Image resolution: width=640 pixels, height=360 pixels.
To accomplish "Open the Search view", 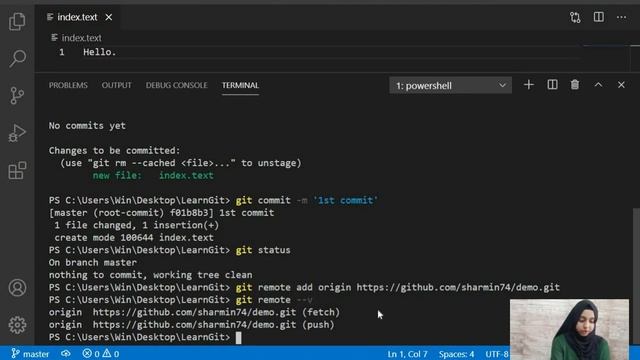I will [17, 58].
